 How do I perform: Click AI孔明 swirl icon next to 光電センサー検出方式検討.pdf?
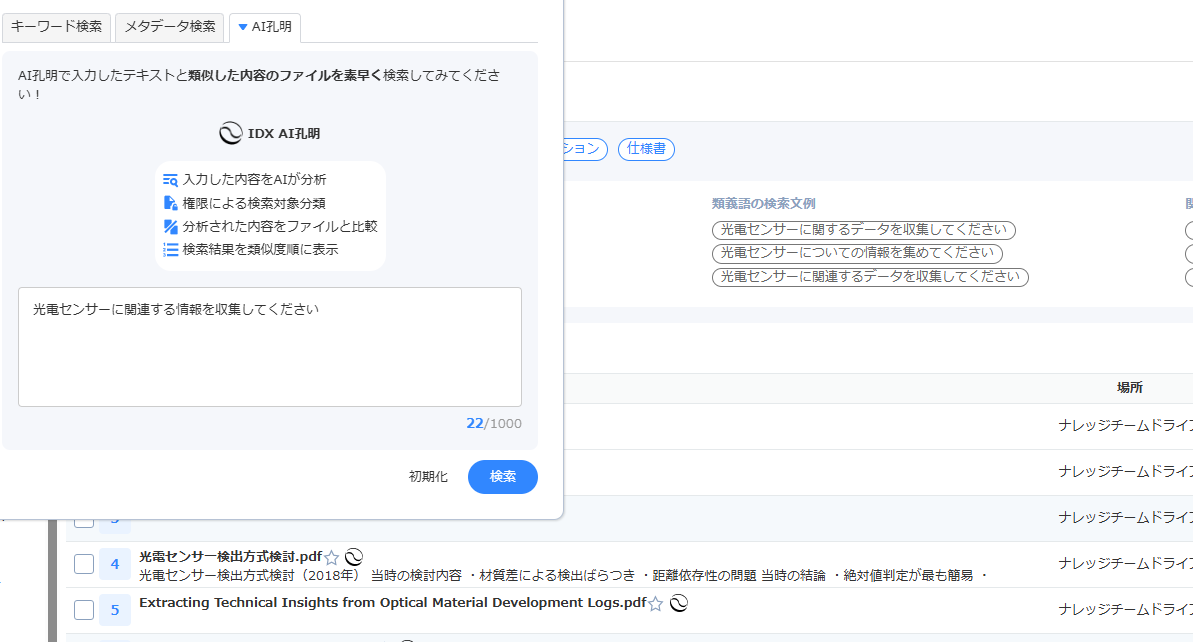tap(353, 557)
